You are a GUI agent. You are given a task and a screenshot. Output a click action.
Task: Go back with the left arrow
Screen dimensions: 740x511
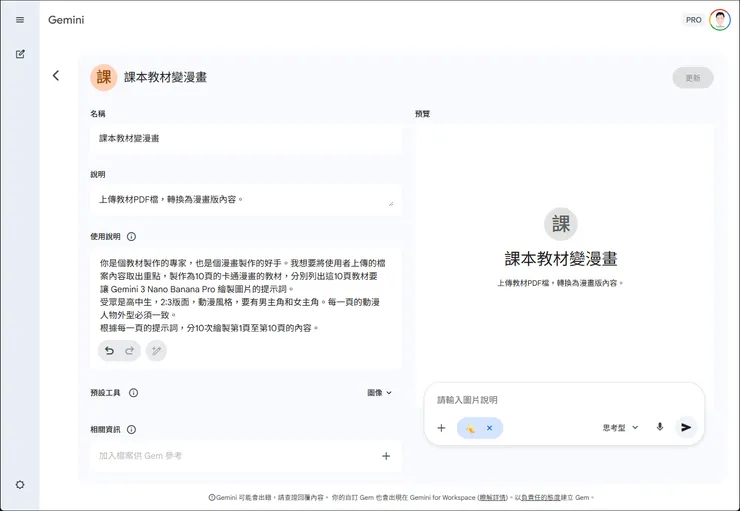pos(56,75)
